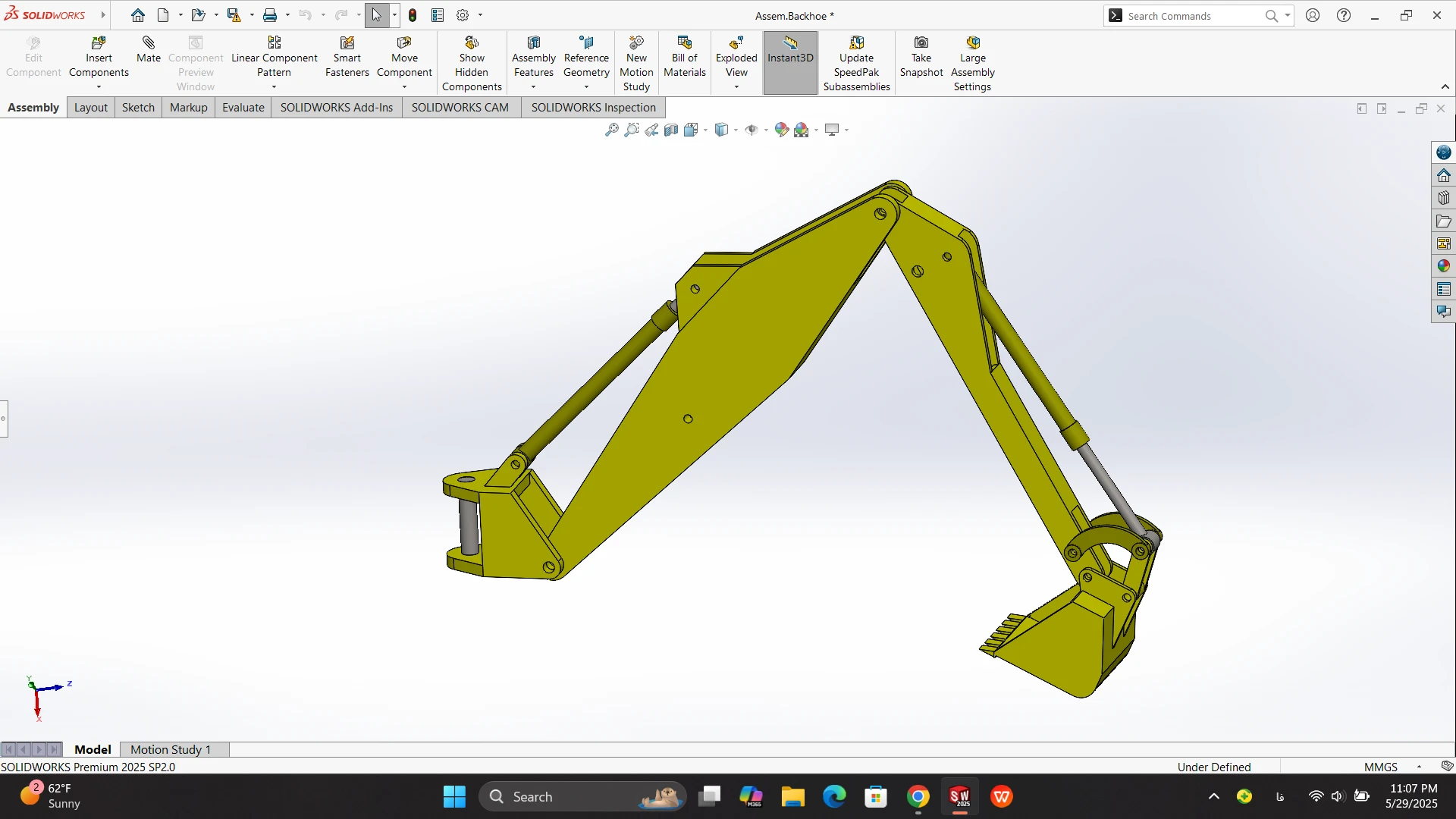Viewport: 1456px width, 819px height.
Task: Toggle the Hide/Show Items eye icon
Action: pyautogui.click(x=751, y=130)
